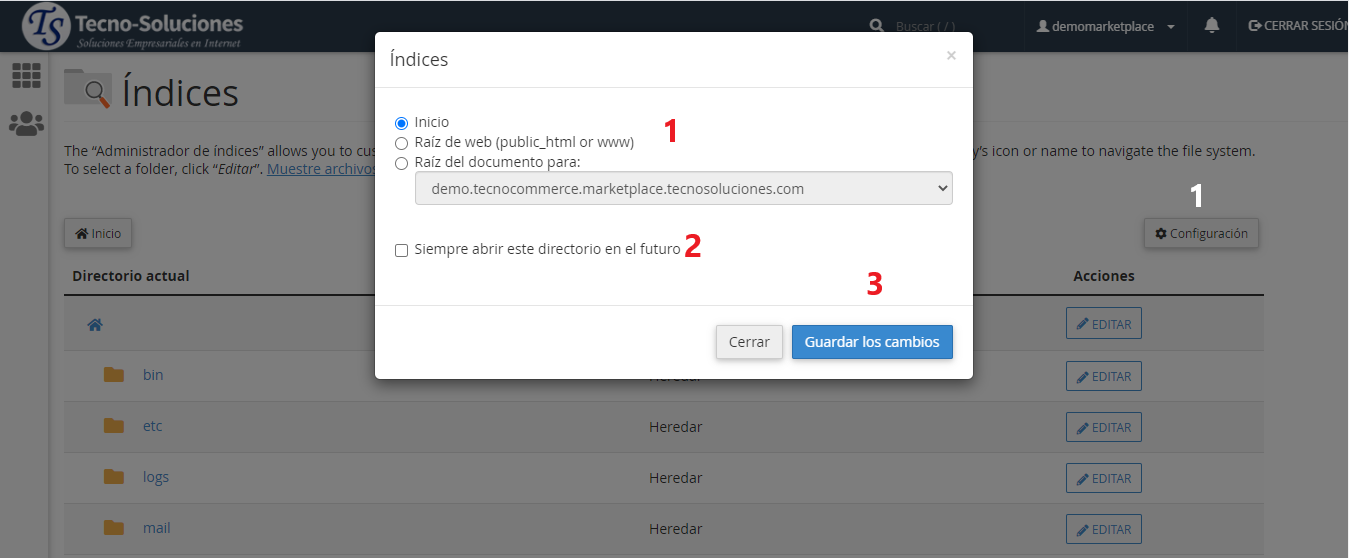Open the document root domain dropdown

coord(683,188)
